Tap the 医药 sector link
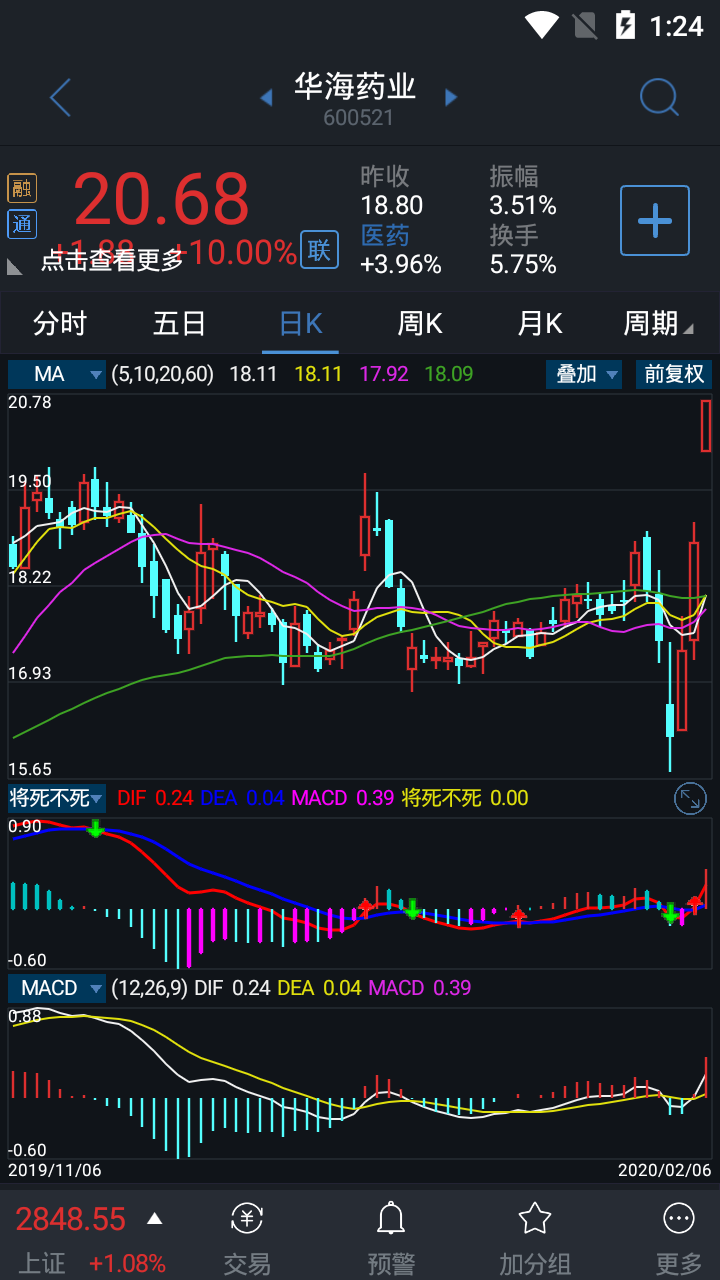 385,235
